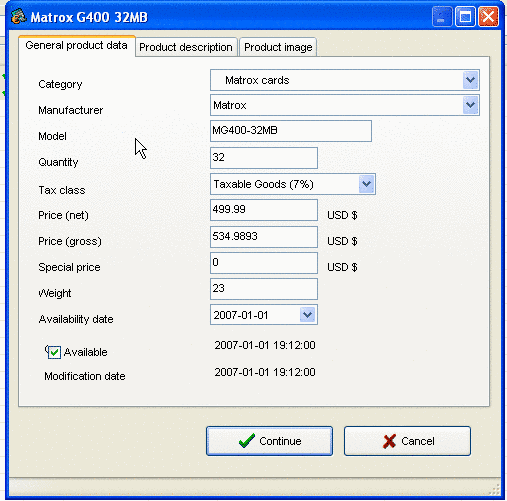Click the Special price input field
The image size is (507, 501).
tap(264, 263)
